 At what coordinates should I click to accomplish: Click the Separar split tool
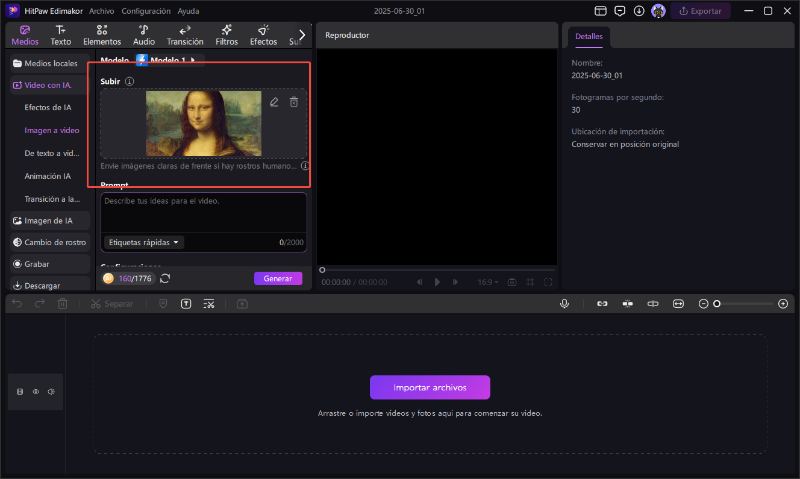[x=112, y=304]
